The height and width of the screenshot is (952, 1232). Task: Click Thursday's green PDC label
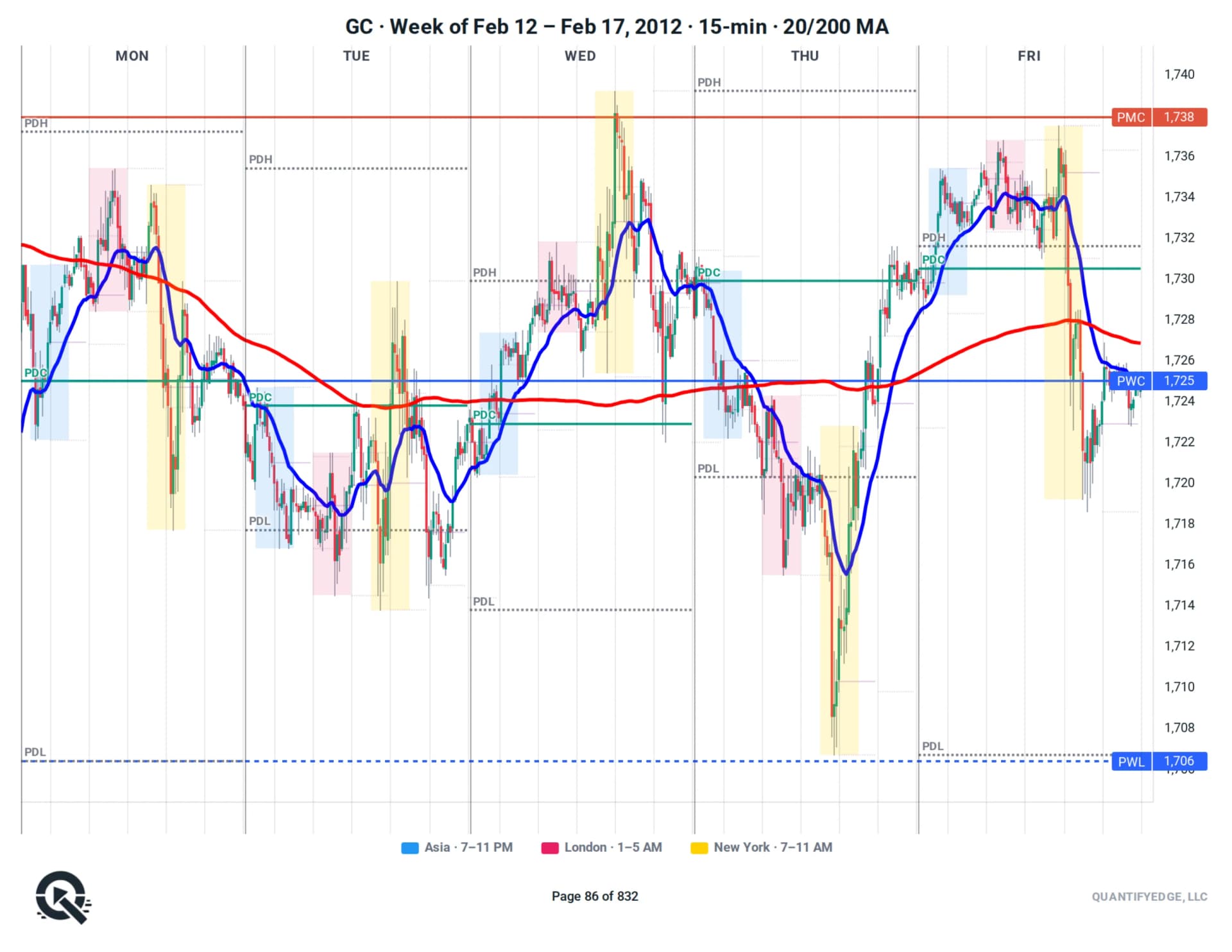pos(709,273)
